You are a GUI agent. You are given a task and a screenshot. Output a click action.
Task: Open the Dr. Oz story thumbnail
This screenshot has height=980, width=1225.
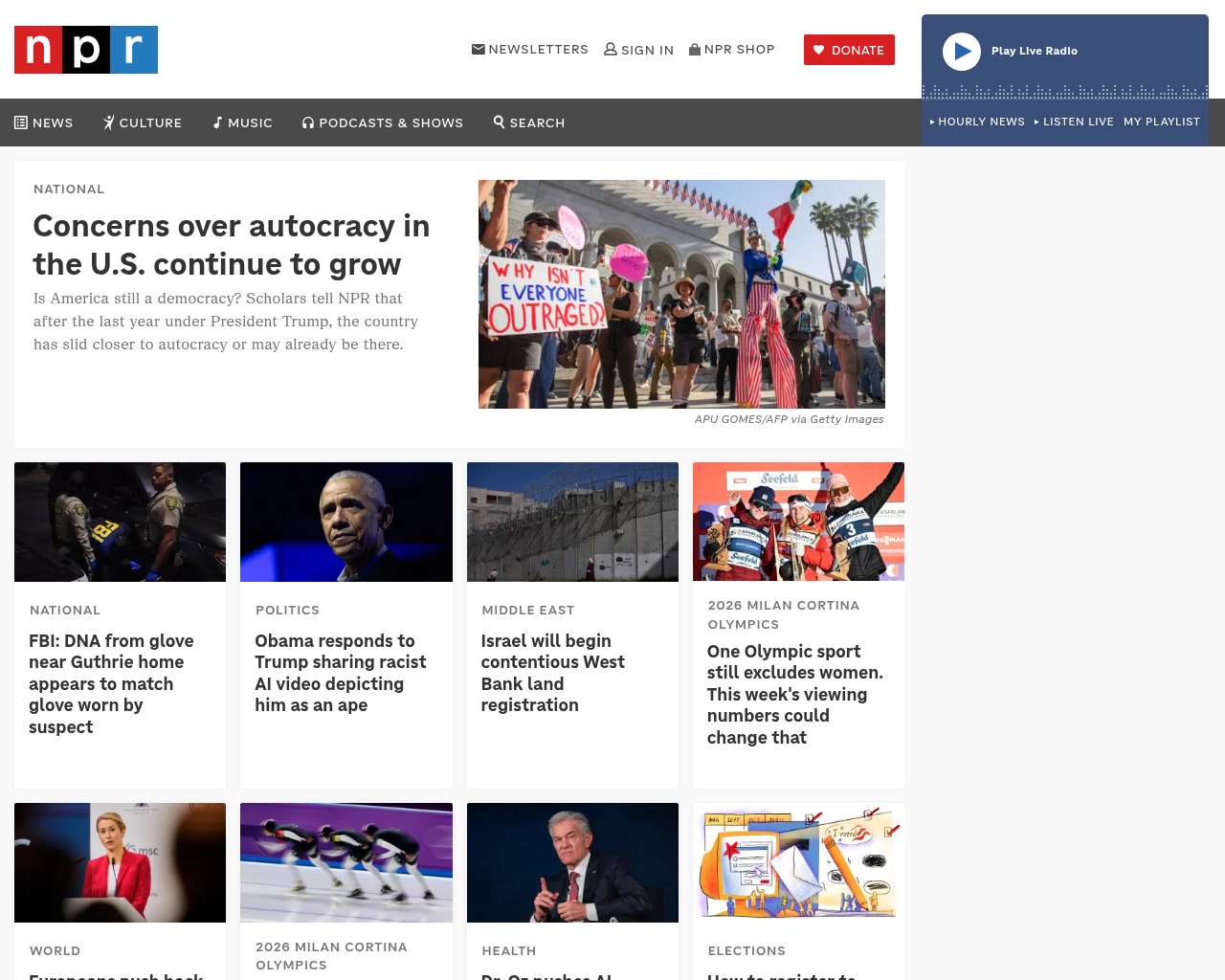(572, 862)
